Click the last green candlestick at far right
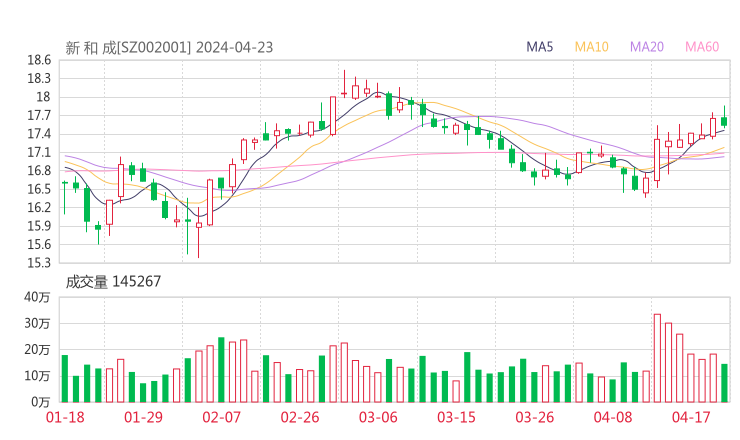 tap(724, 117)
